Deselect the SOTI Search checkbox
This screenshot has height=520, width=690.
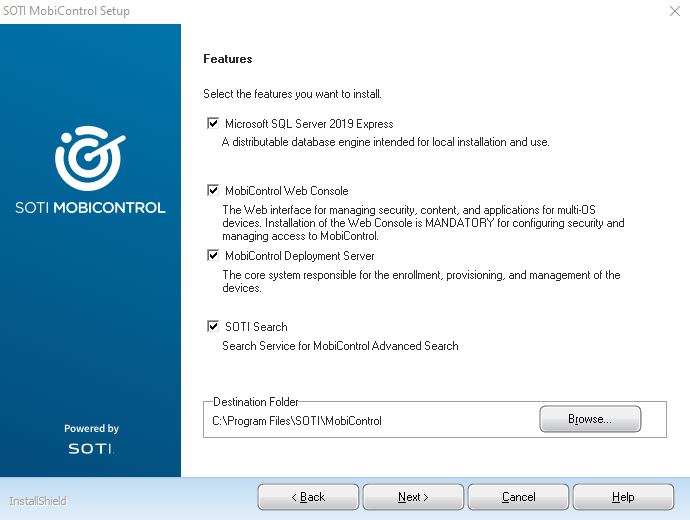212,326
